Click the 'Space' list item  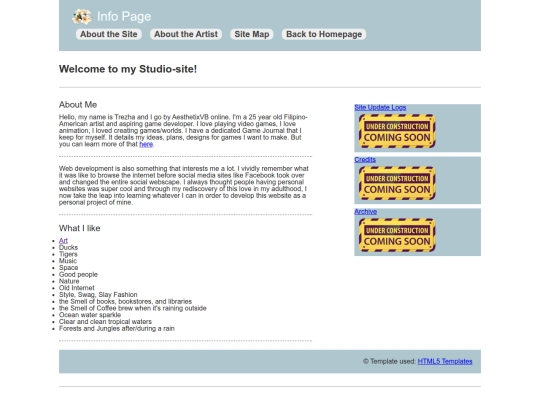click(x=69, y=268)
